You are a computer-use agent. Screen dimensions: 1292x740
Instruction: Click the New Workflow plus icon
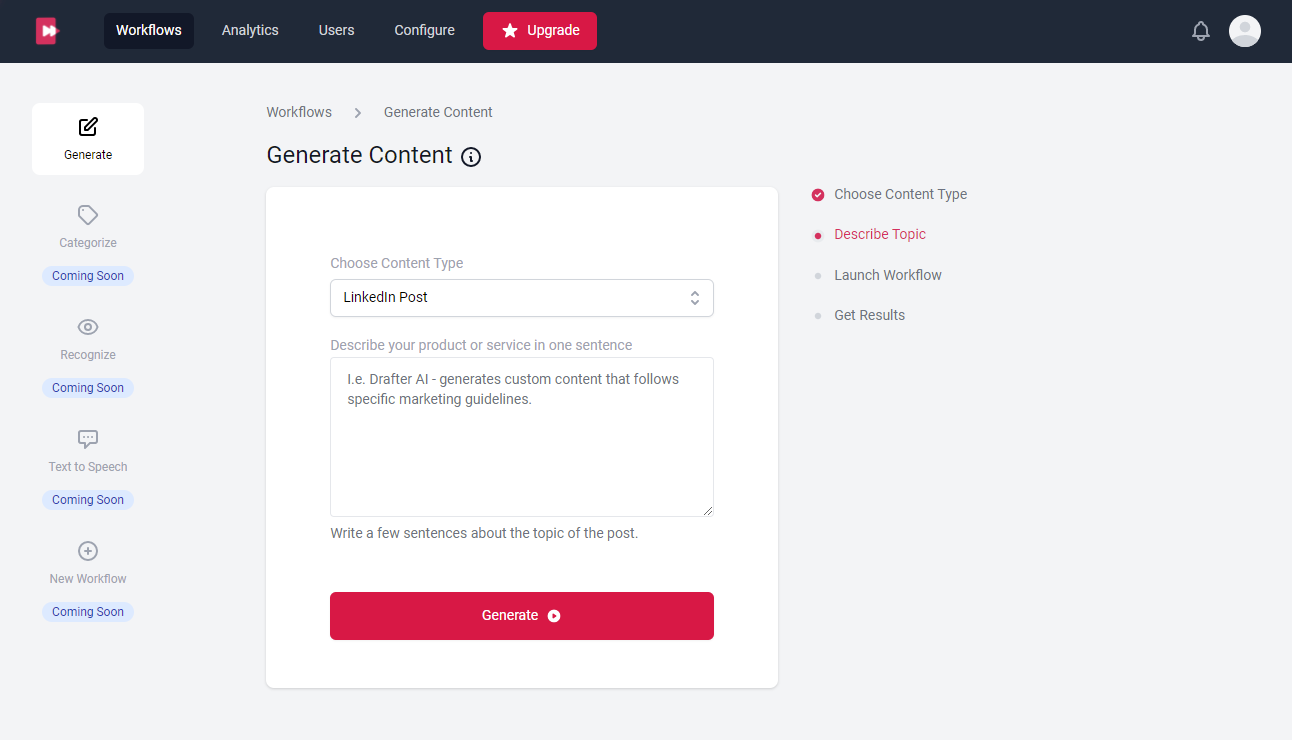[x=87, y=551]
